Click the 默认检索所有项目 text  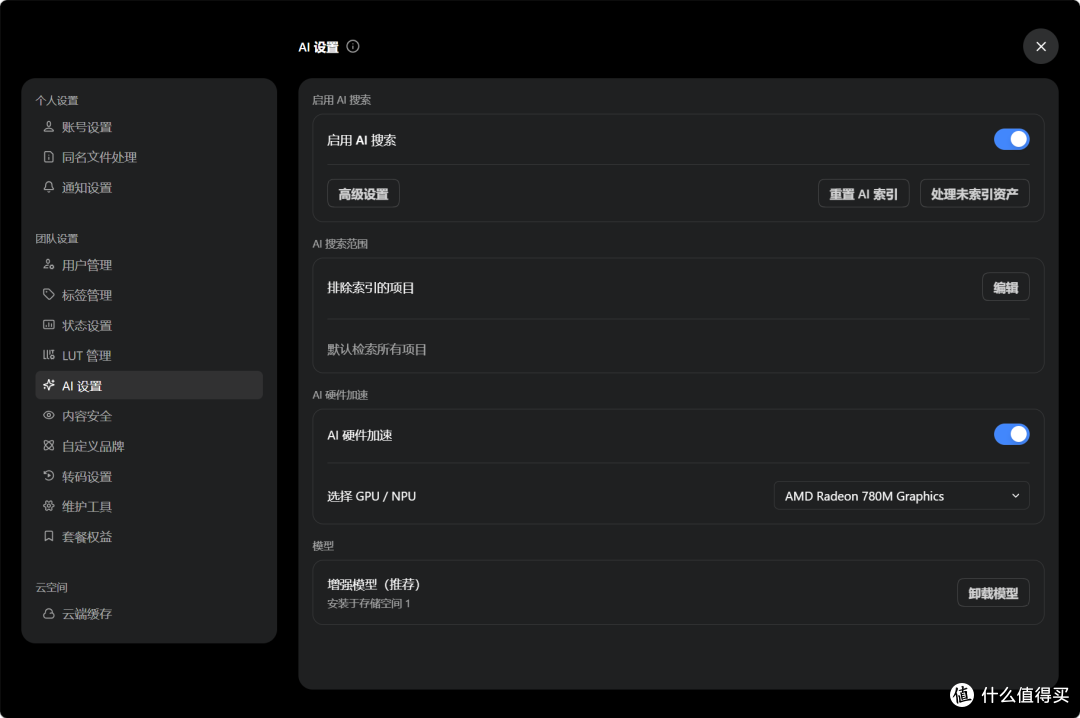376,349
